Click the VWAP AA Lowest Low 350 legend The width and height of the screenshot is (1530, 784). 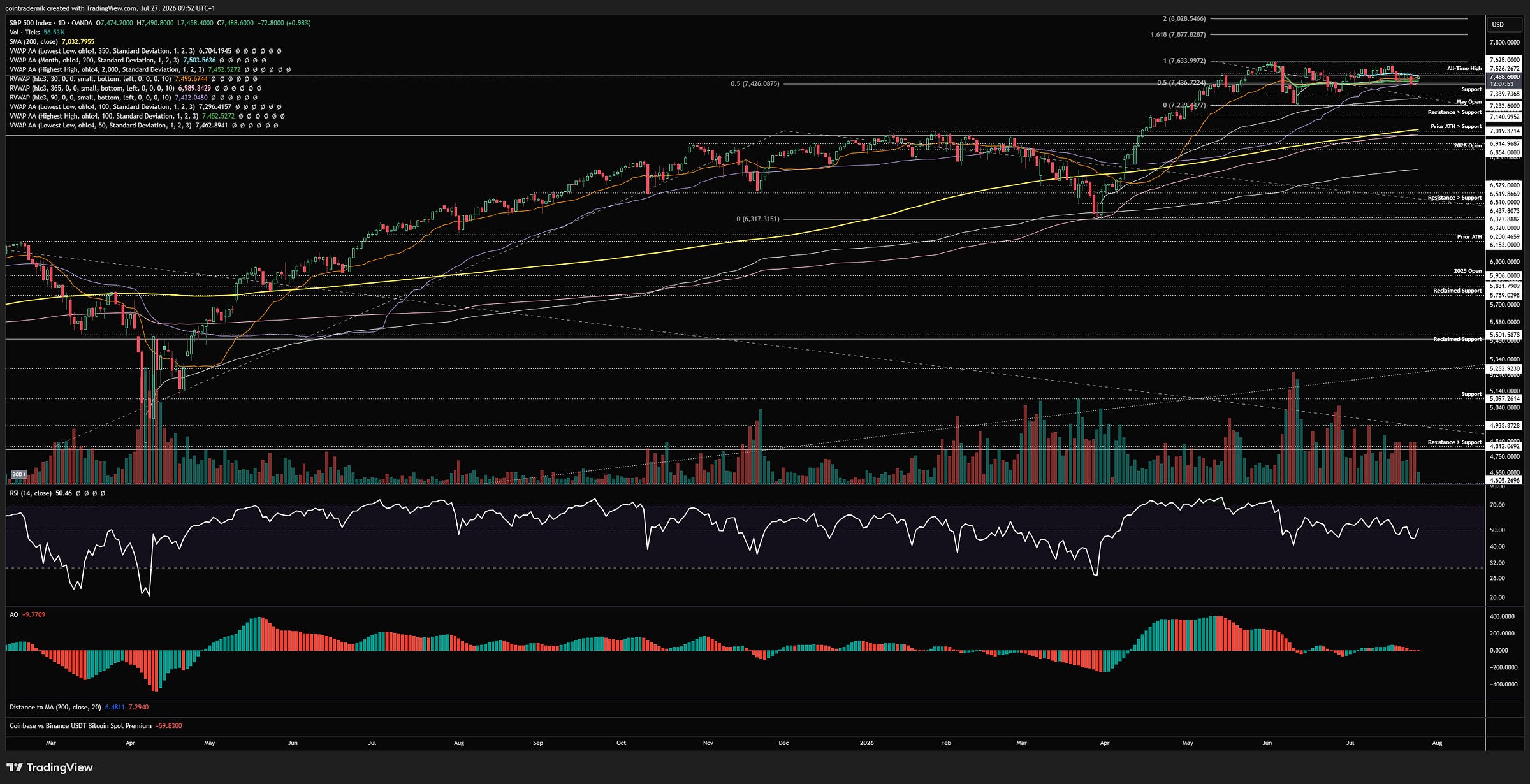[x=145, y=51]
